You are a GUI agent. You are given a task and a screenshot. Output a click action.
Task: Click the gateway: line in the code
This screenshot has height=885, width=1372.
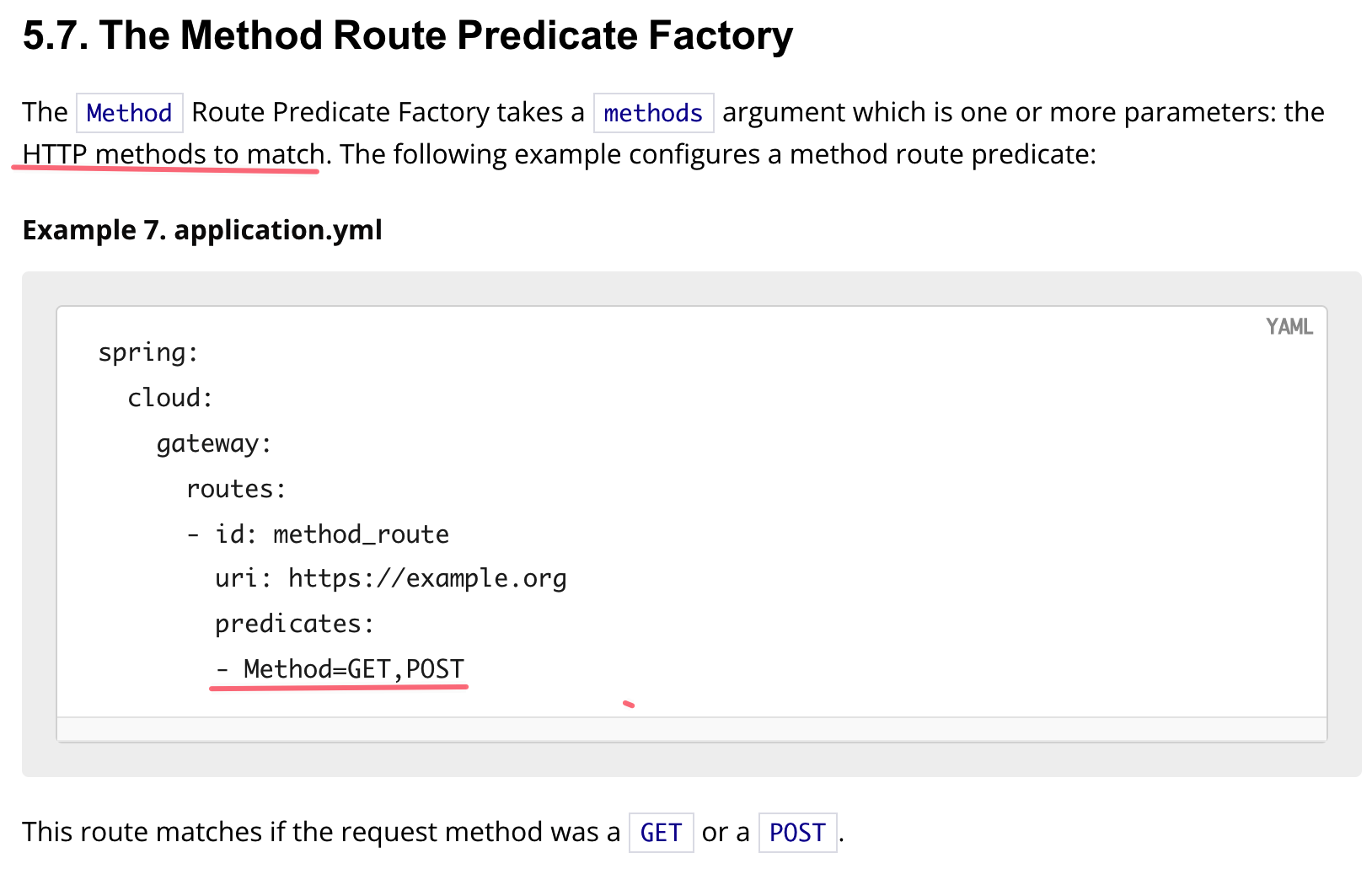214,443
